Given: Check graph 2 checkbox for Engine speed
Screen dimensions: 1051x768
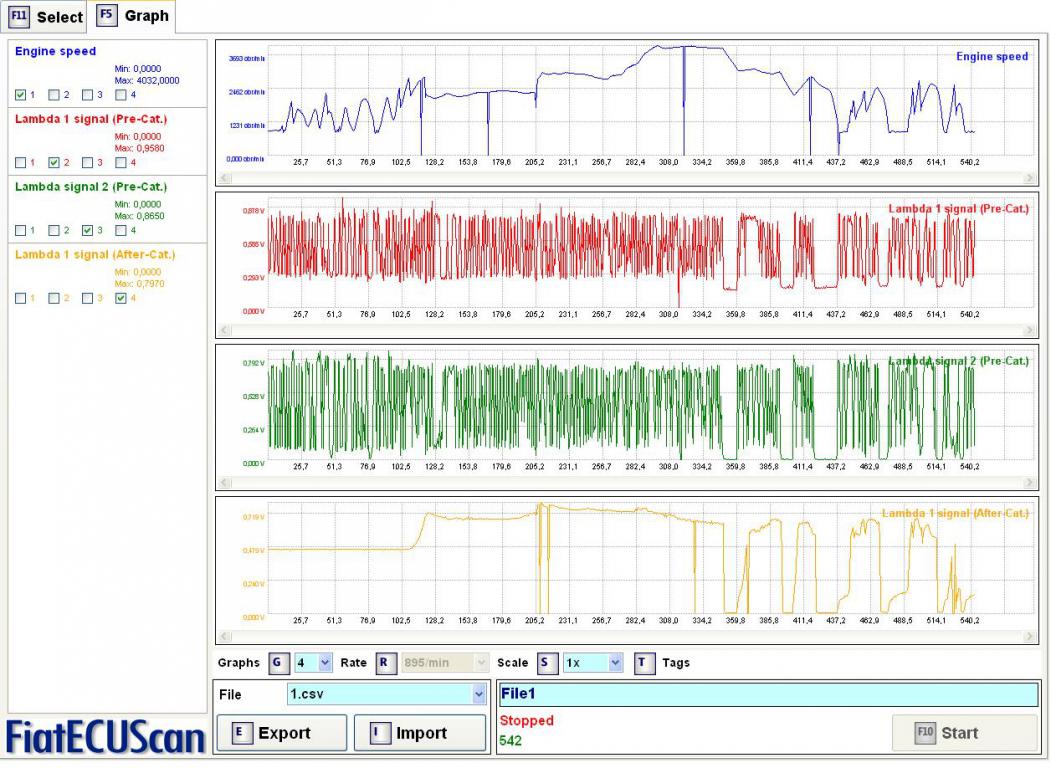Looking at the screenshot, I should [x=54, y=95].
